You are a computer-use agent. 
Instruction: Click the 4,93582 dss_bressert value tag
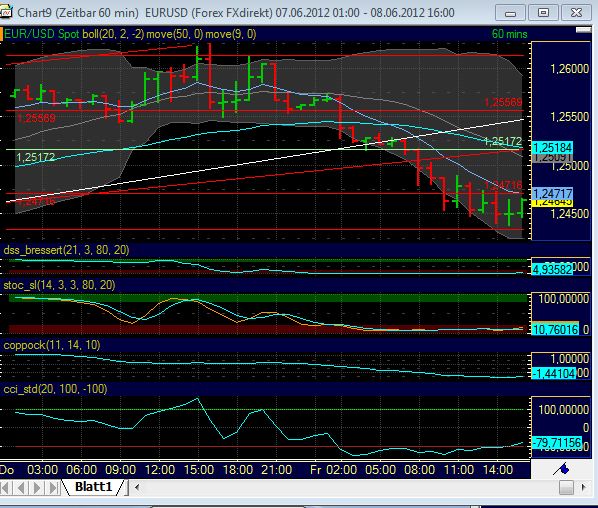point(552,270)
